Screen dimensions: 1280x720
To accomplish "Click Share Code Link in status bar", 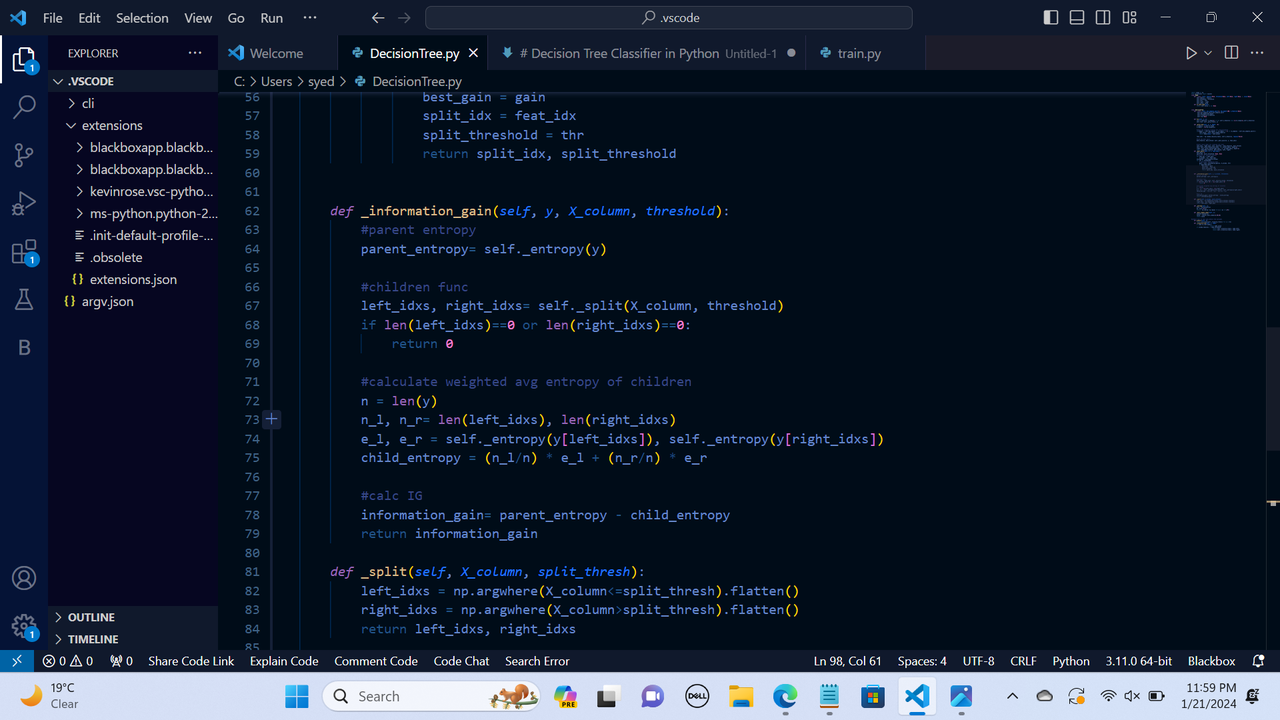I will click(x=191, y=661).
